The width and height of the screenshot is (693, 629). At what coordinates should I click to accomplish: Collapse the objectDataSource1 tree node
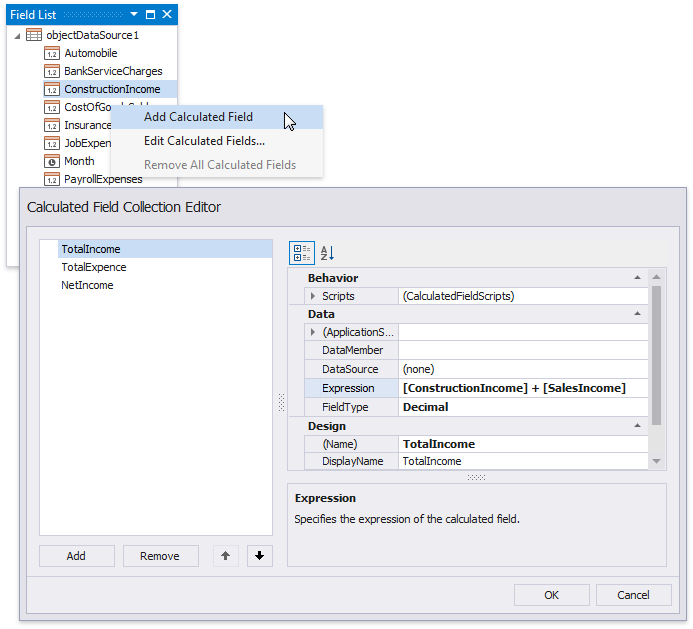coord(17,36)
